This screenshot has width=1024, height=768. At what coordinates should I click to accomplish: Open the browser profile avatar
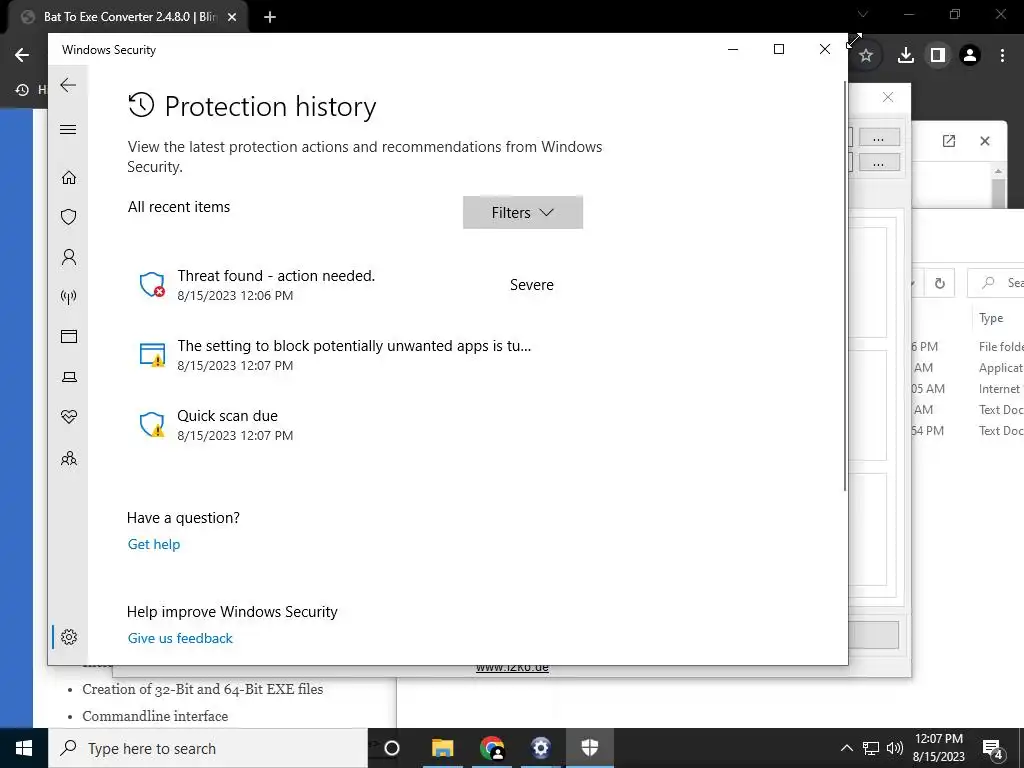tap(970, 56)
